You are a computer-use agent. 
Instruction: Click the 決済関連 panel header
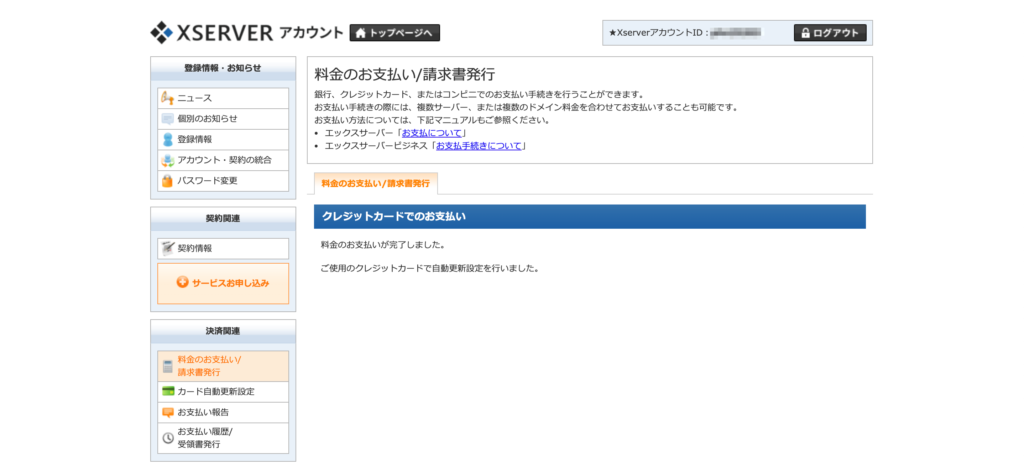point(223,331)
